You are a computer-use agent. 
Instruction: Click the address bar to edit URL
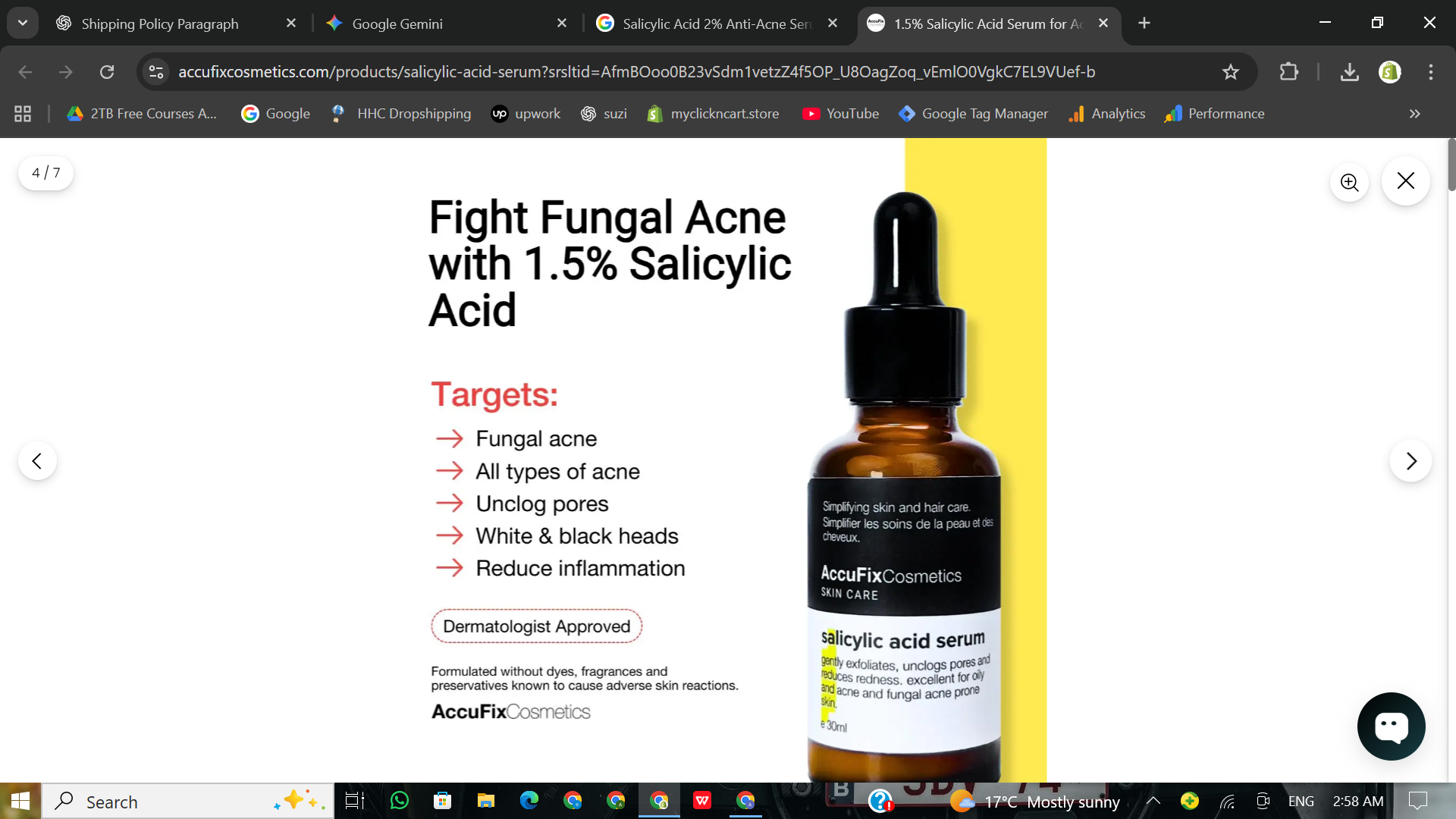[682, 71]
